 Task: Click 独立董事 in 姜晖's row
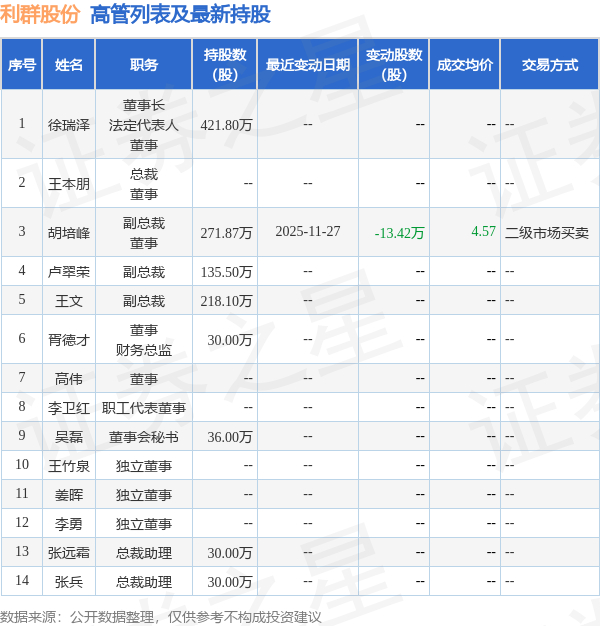[144, 495]
